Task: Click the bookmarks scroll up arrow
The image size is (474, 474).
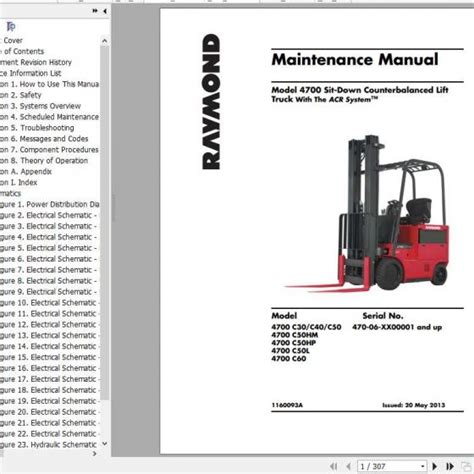Action: [x=104, y=41]
